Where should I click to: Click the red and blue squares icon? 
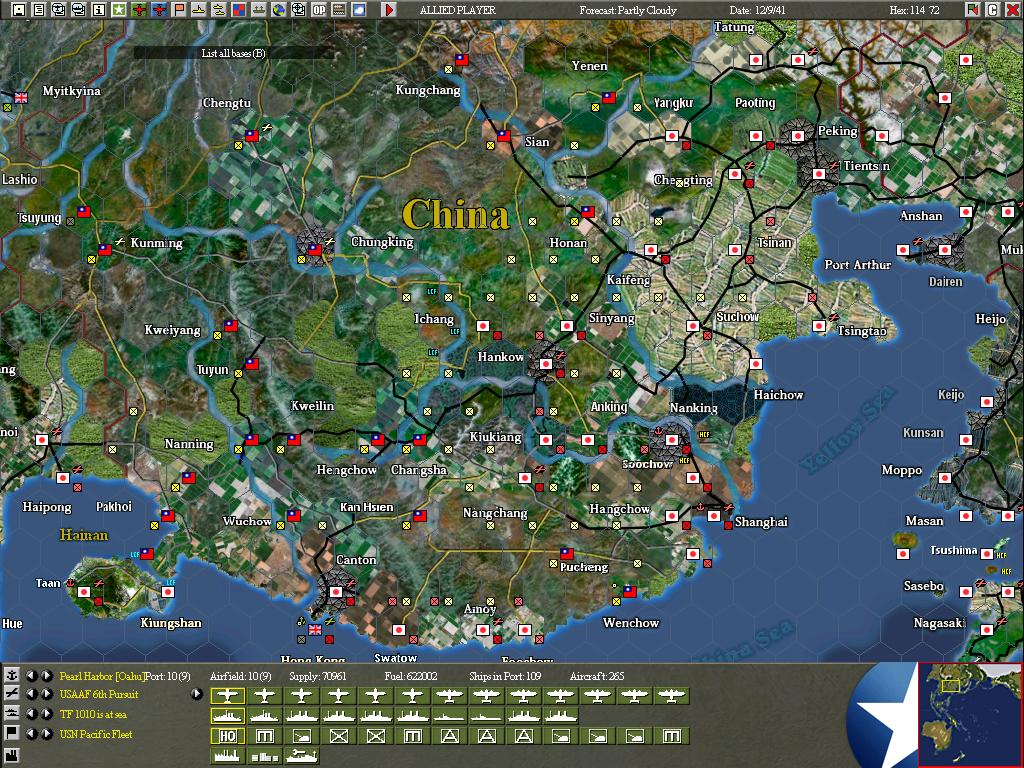239,10
